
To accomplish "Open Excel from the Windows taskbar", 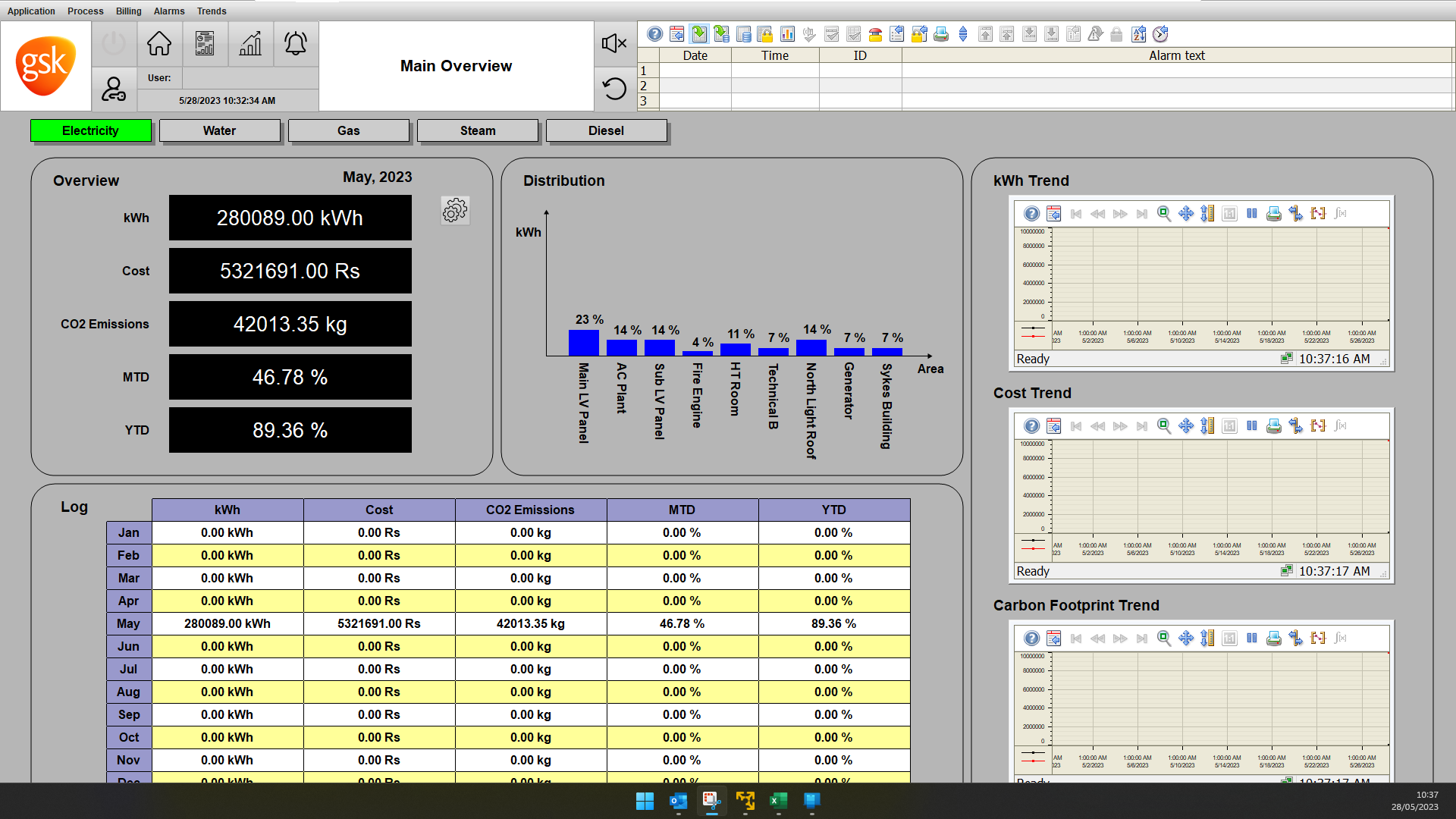I will point(778,801).
